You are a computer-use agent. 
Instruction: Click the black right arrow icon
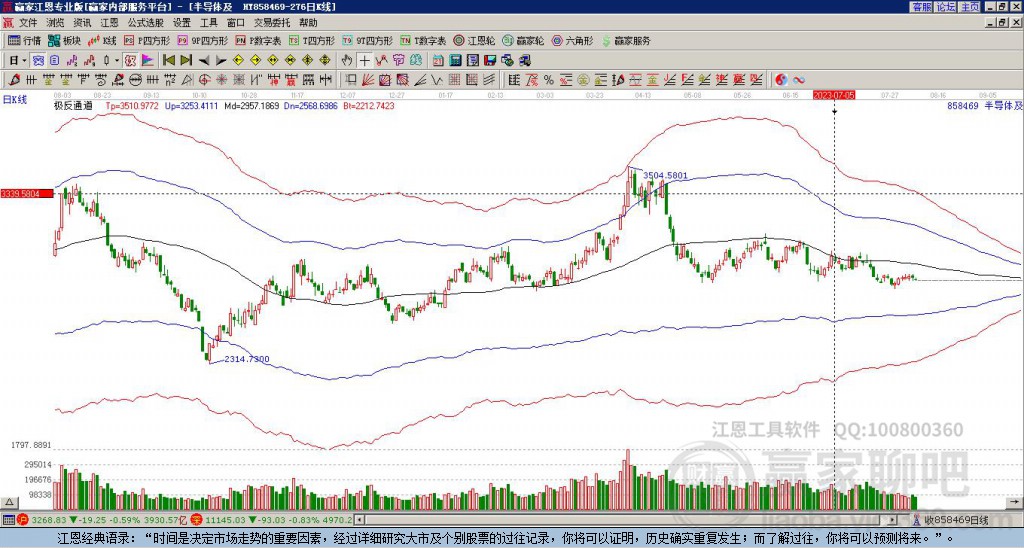point(221,61)
